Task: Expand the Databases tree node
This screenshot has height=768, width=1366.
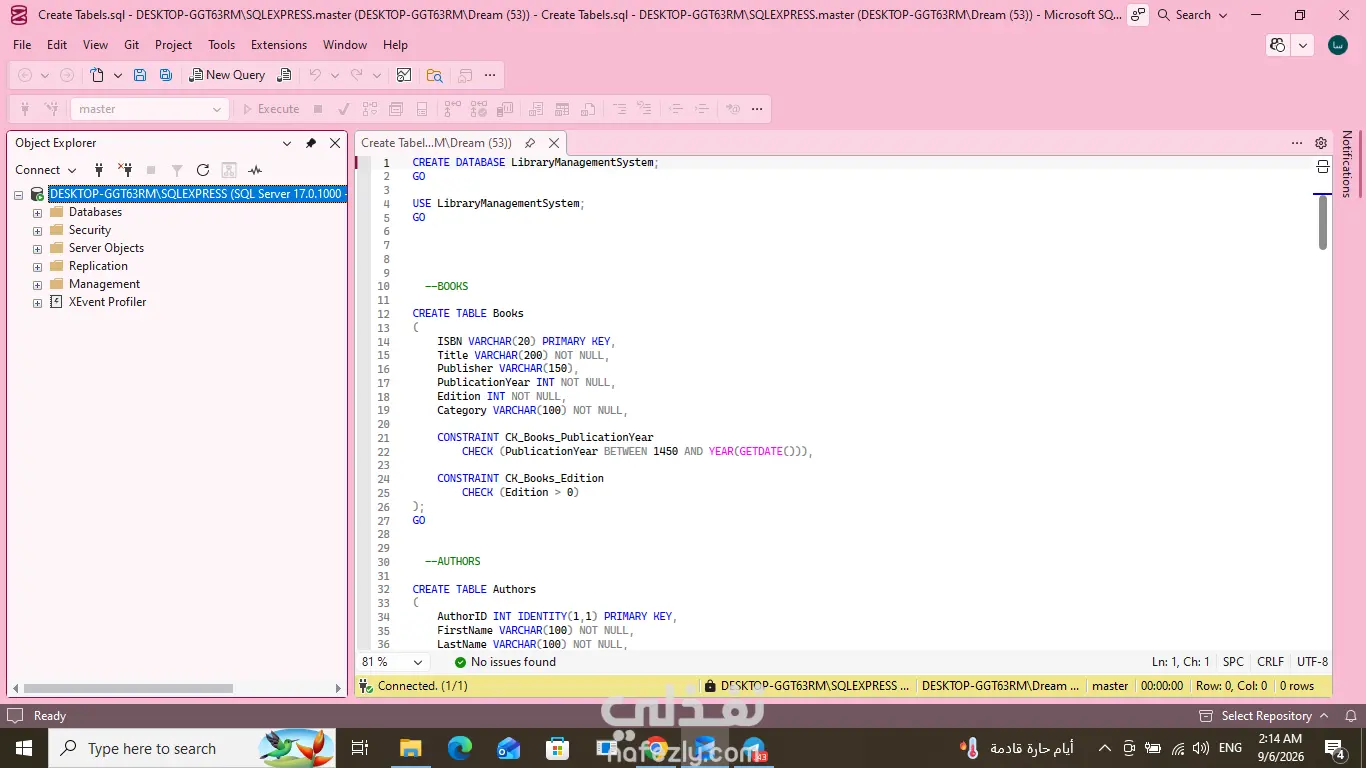Action: pyautogui.click(x=38, y=212)
